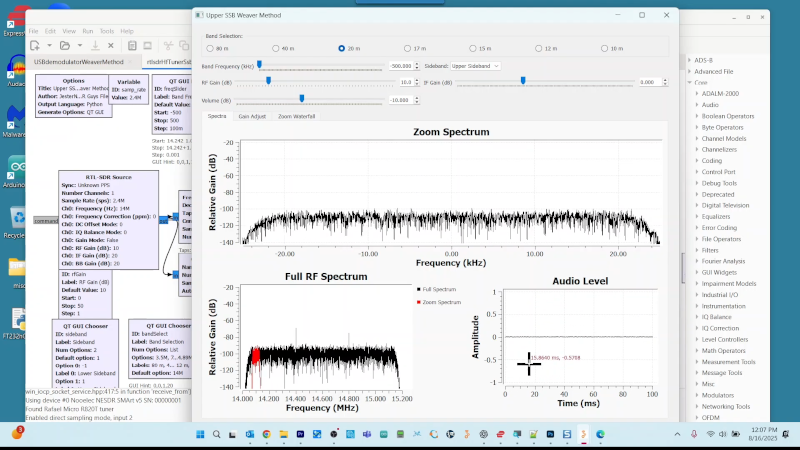Image resolution: width=800 pixels, height=450 pixels.
Task: Click the Save download-arrow icon
Action: pyautogui.click(x=94, y=45)
